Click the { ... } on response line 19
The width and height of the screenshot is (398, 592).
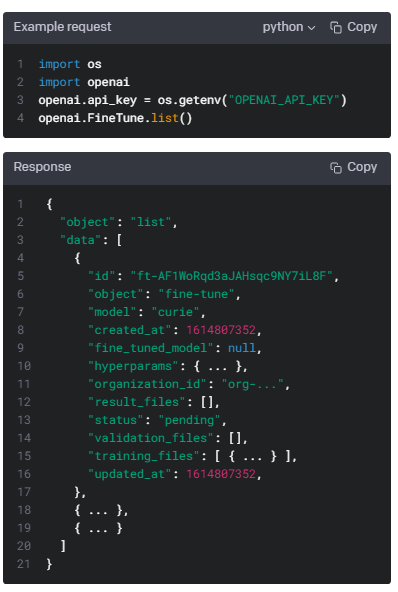tap(98, 529)
